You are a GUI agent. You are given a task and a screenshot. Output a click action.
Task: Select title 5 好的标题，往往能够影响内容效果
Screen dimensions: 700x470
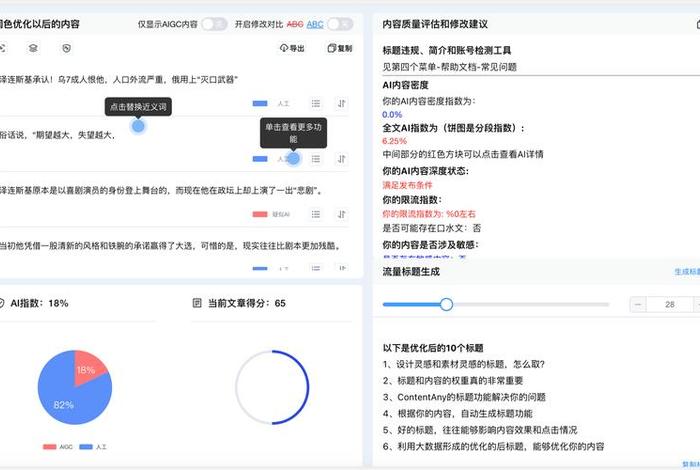pos(479,430)
